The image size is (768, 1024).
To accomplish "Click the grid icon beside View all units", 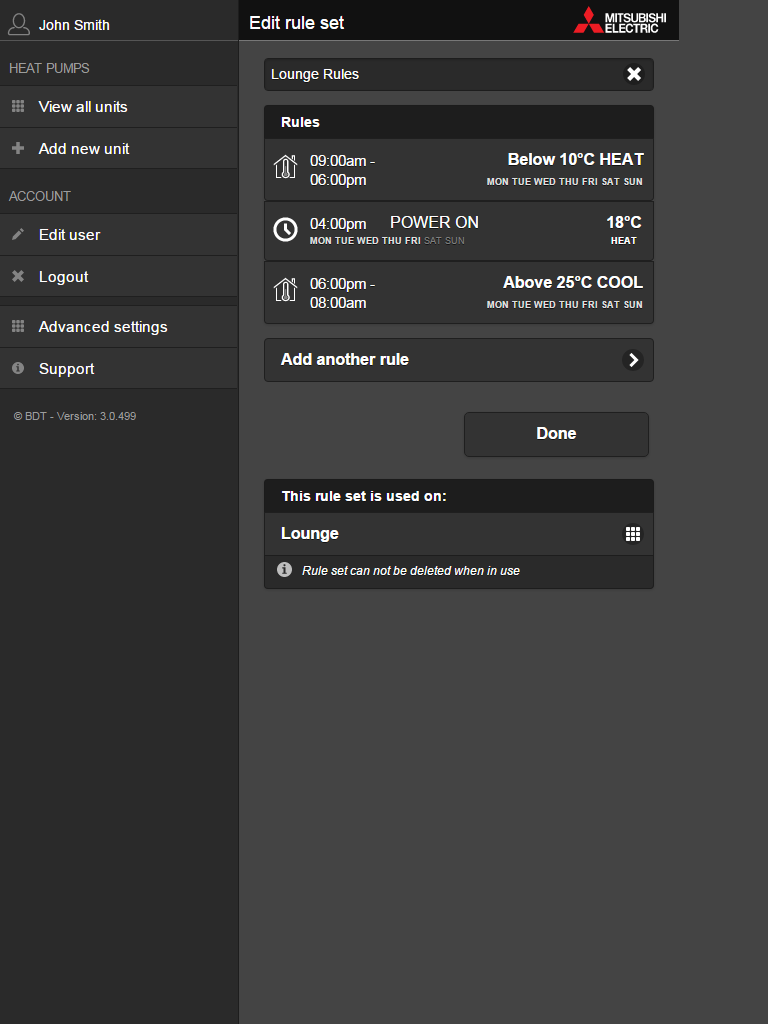I will click(x=18, y=106).
